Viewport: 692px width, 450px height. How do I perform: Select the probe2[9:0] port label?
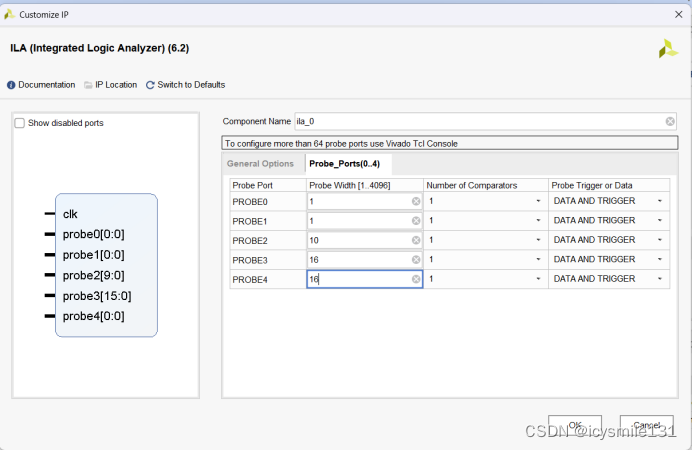[94, 275]
